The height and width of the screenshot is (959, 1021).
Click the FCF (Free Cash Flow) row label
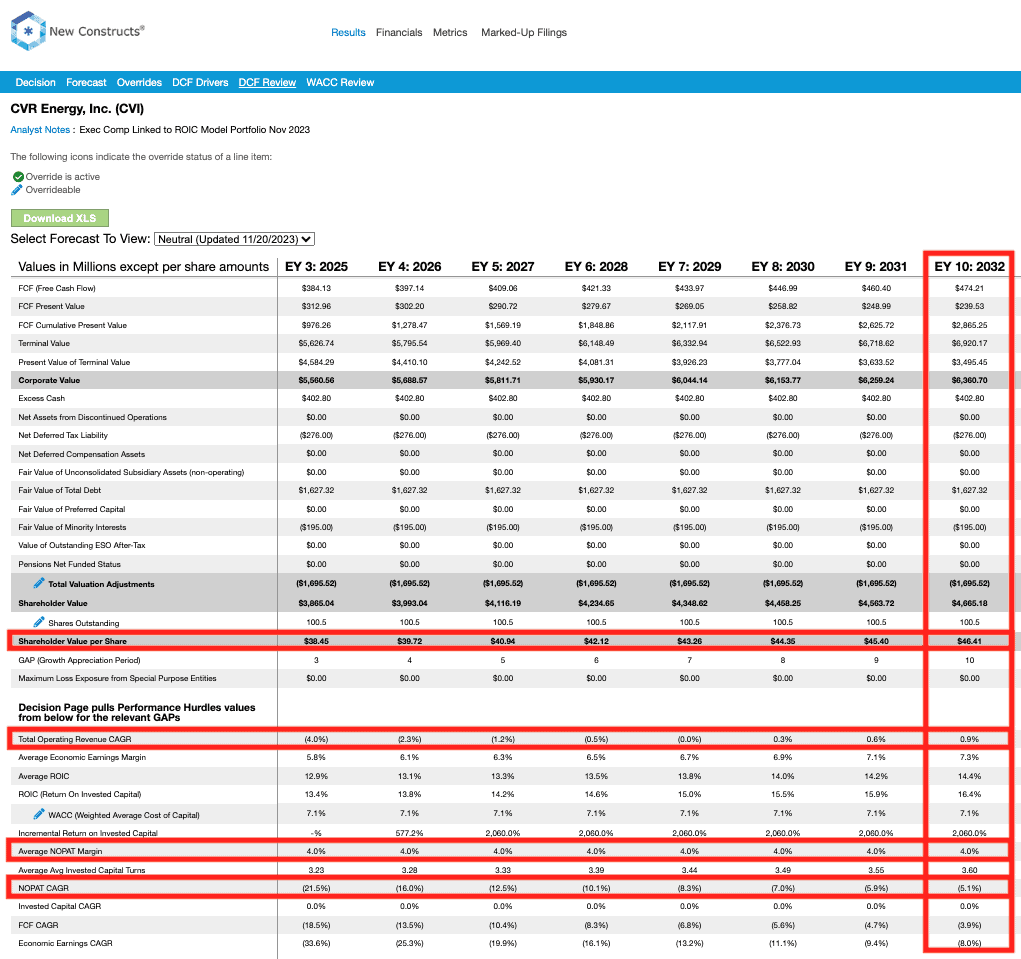[57, 288]
